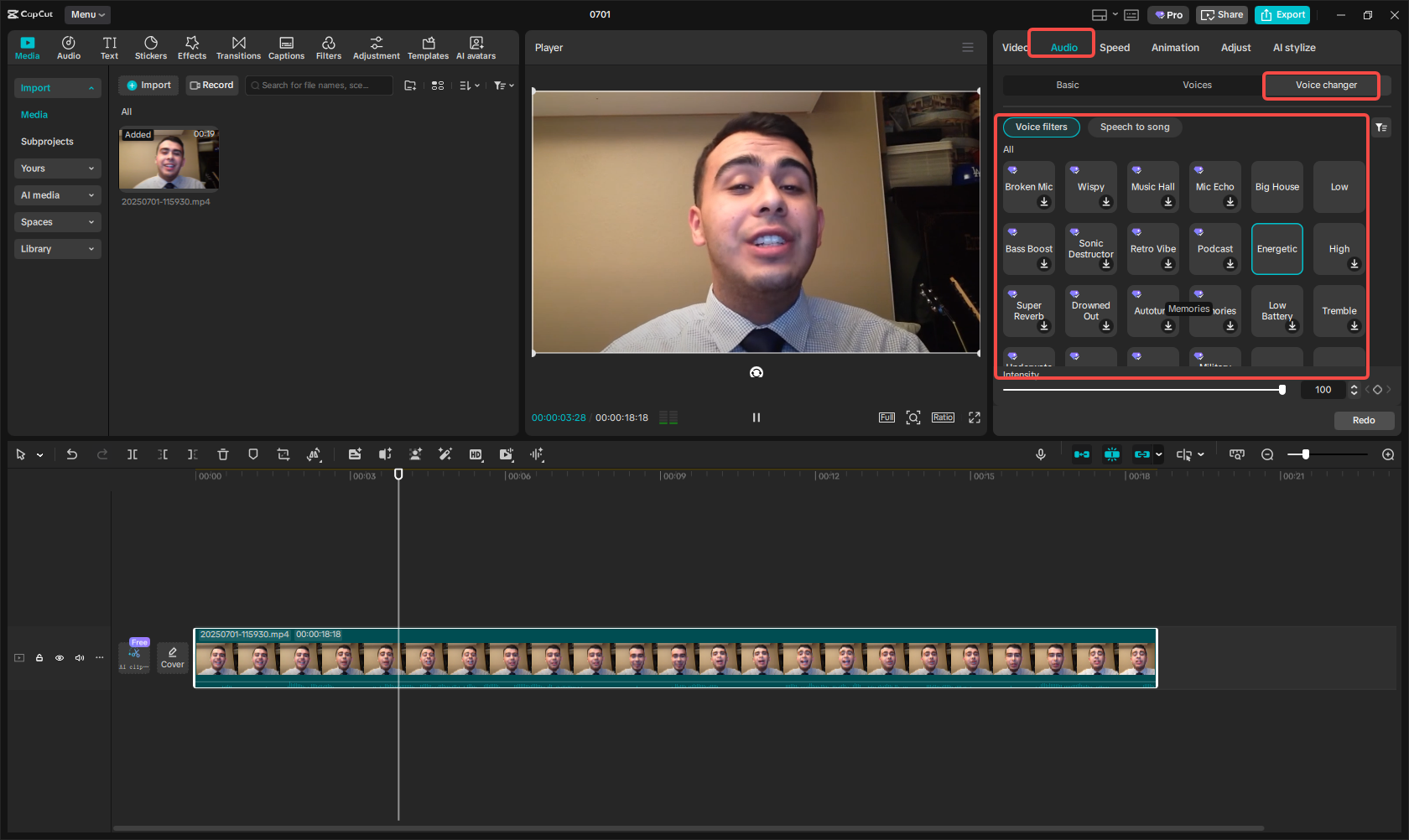Hide the video track with eye icon
The image size is (1409, 840).
coord(60,658)
